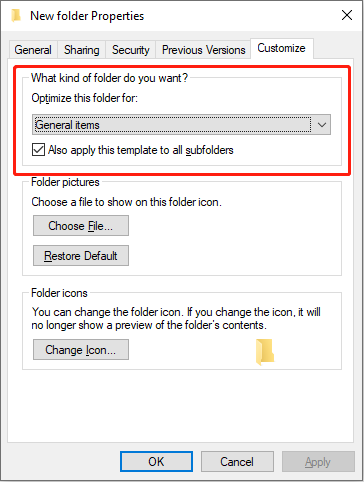Open the Sharing tab

coord(82,50)
